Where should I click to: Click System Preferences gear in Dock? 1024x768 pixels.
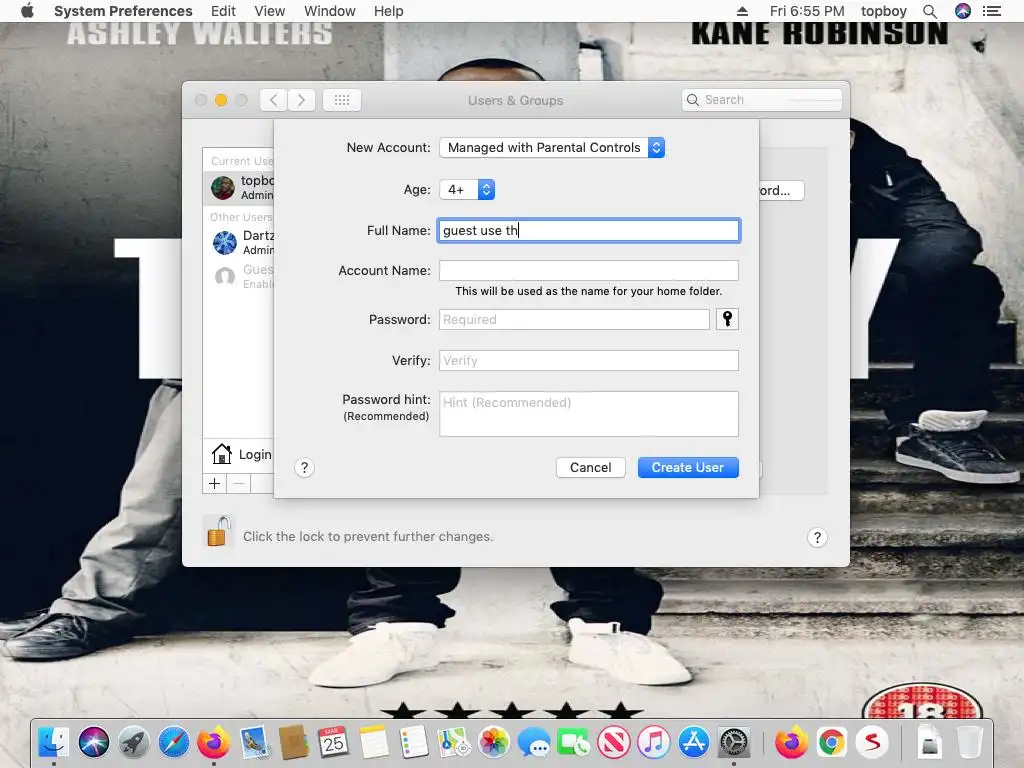[734, 743]
